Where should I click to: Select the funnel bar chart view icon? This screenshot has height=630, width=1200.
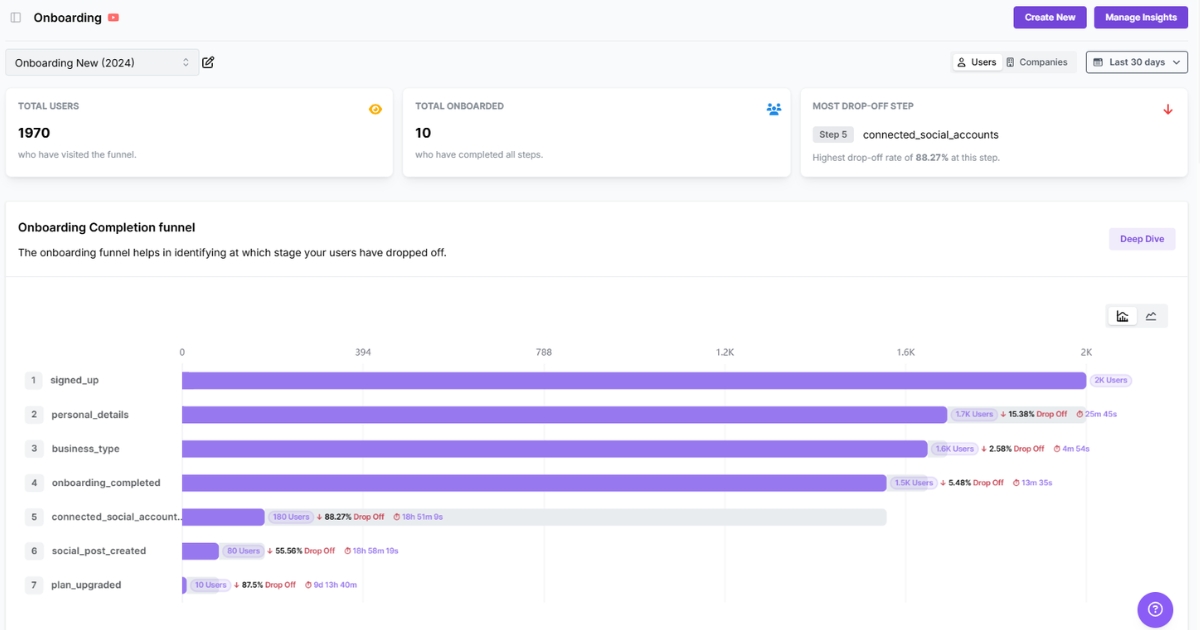(x=1121, y=314)
